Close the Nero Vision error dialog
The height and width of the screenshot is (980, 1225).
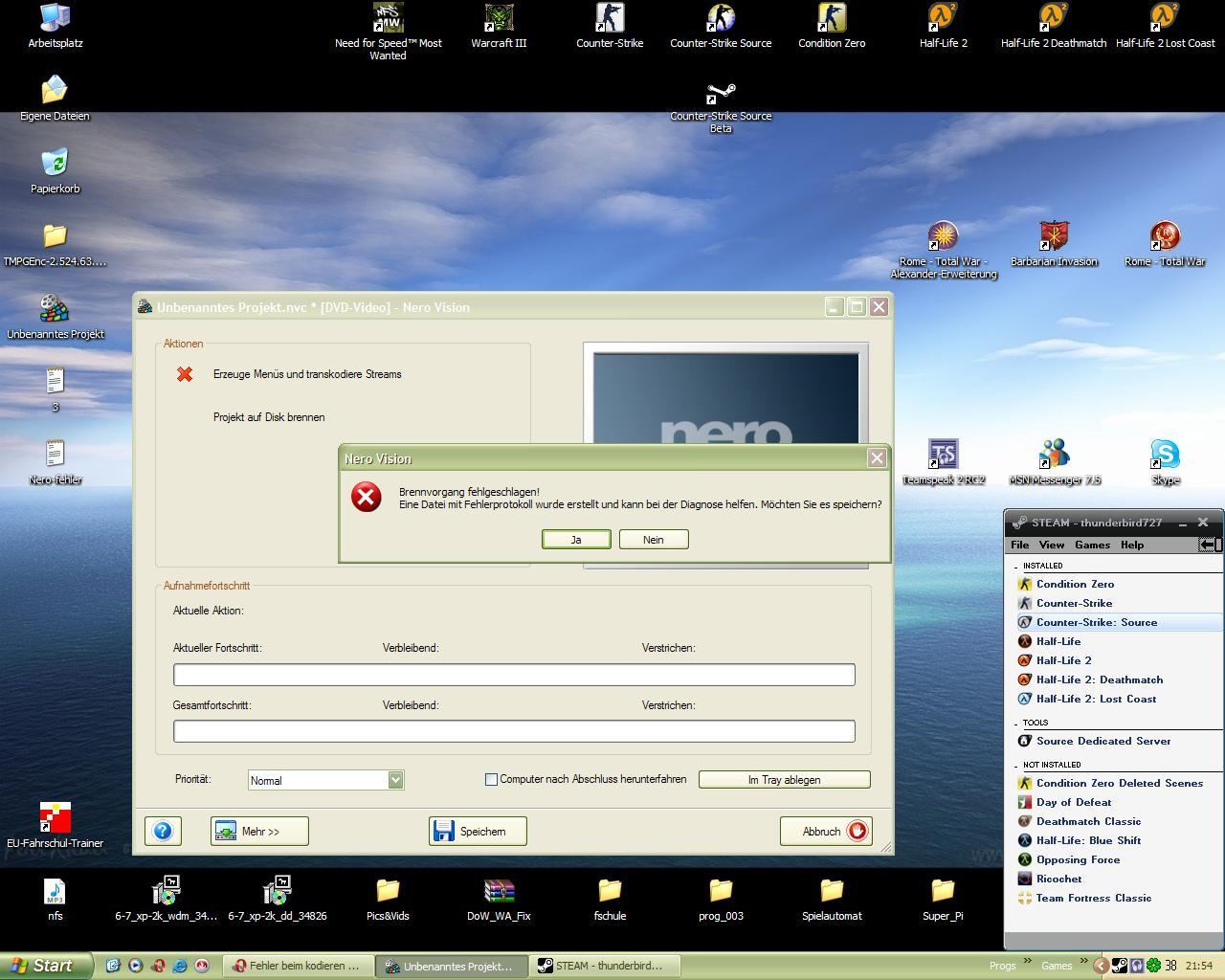(876, 458)
